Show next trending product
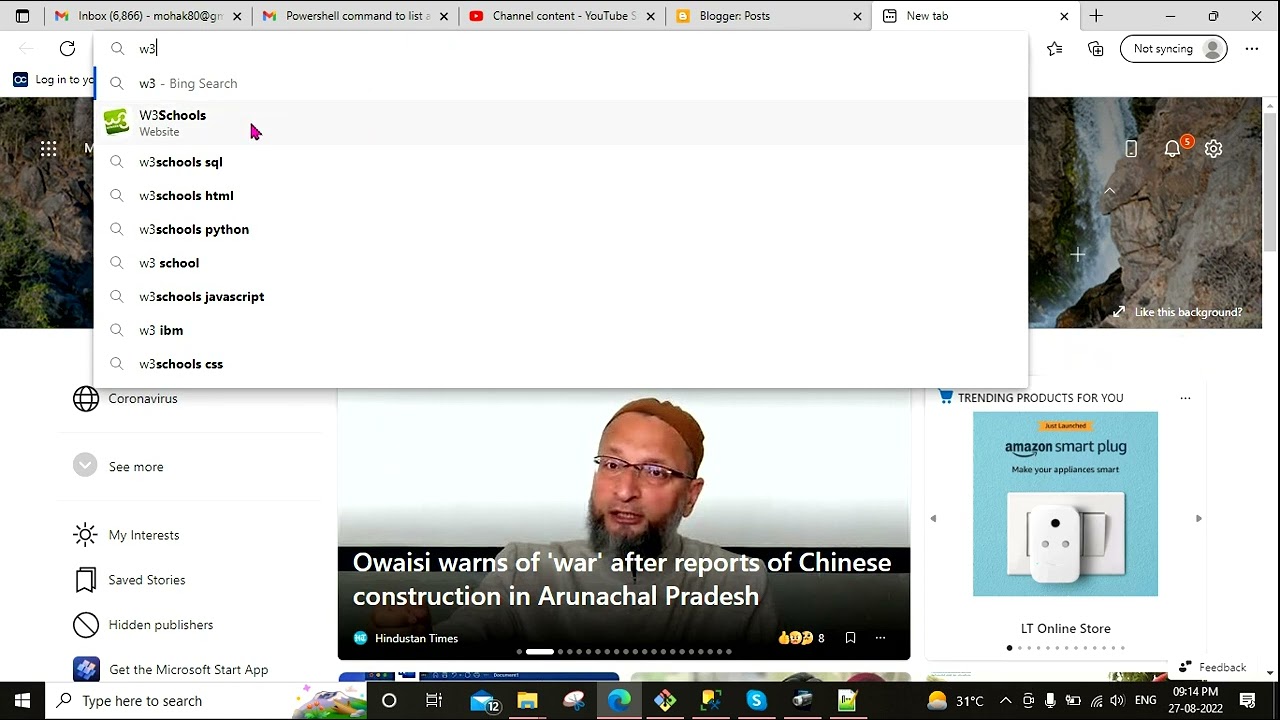Image resolution: width=1280 pixels, height=720 pixels. tap(1198, 518)
